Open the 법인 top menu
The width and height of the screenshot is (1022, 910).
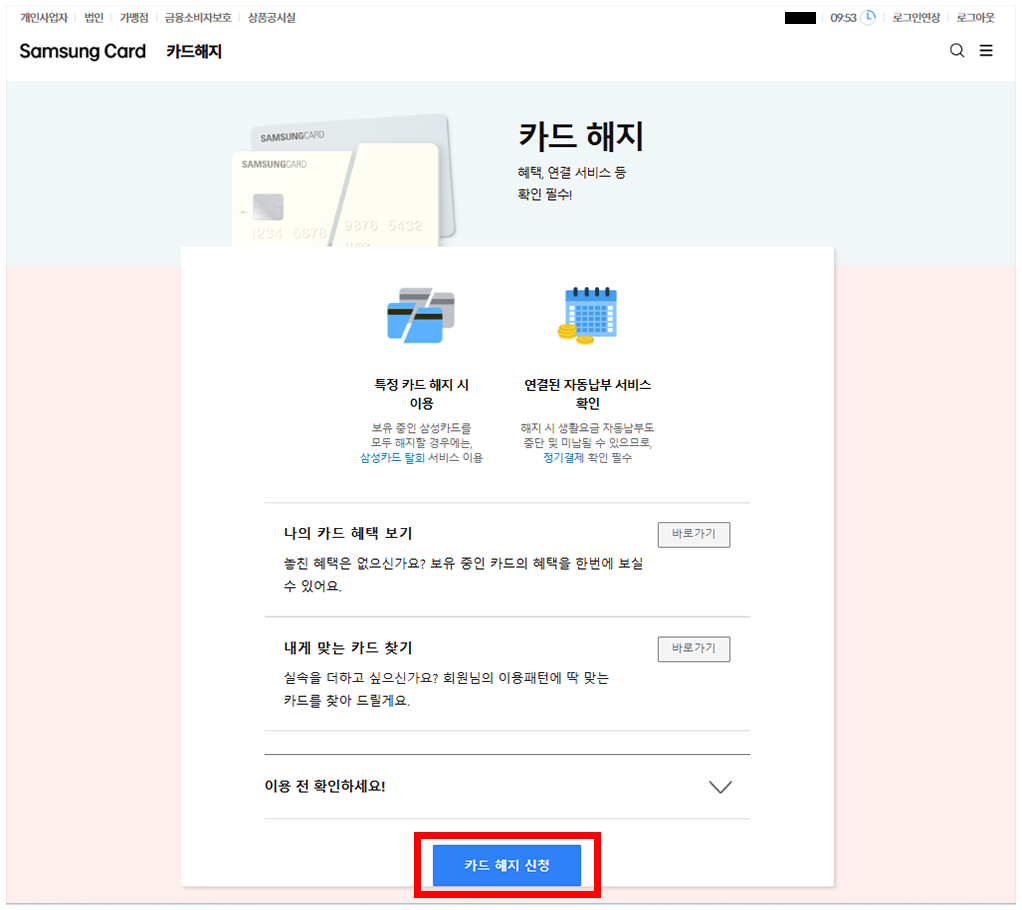[x=94, y=18]
